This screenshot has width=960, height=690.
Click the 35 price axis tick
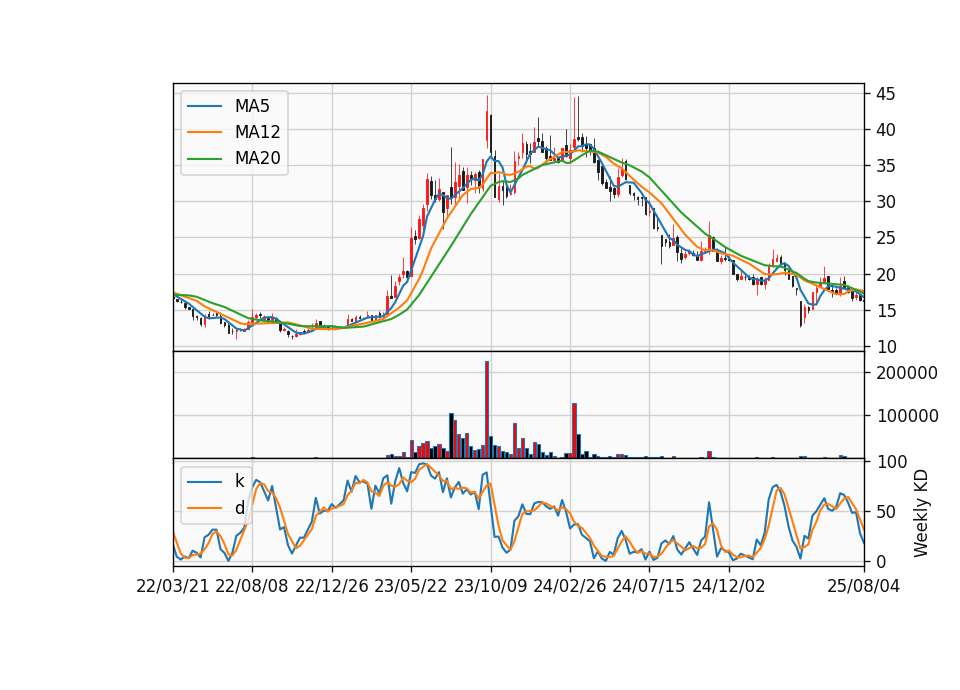(x=885, y=166)
